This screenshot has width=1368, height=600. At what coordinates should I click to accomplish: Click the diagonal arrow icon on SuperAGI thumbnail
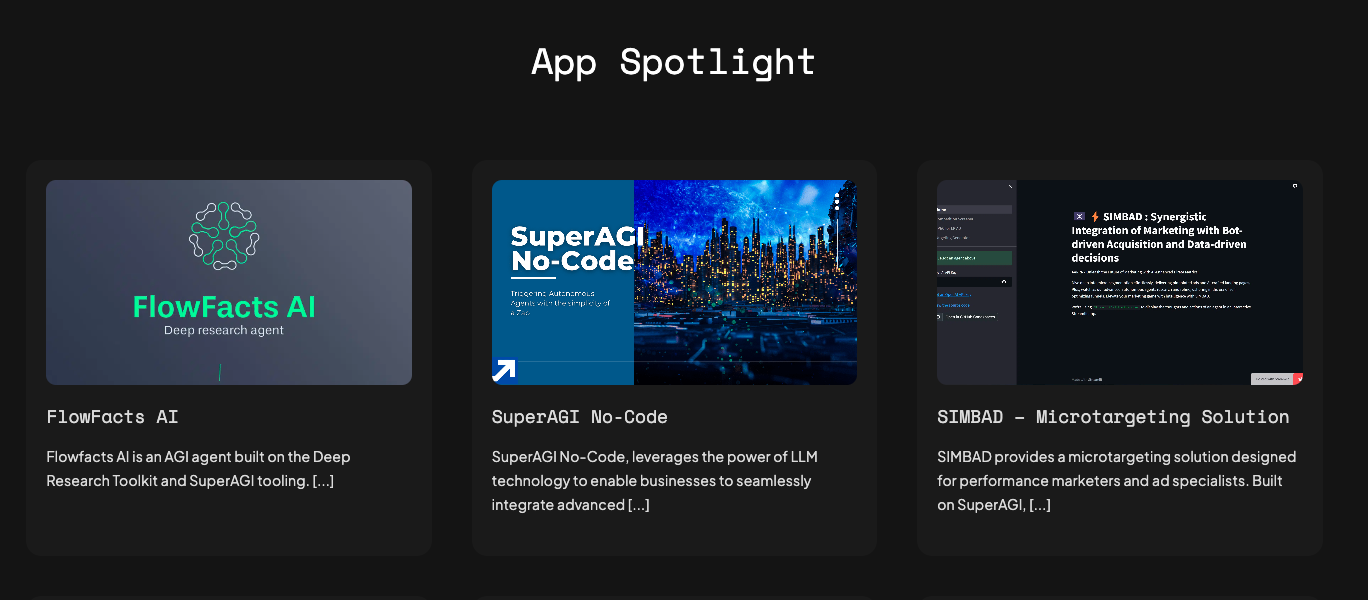504,371
